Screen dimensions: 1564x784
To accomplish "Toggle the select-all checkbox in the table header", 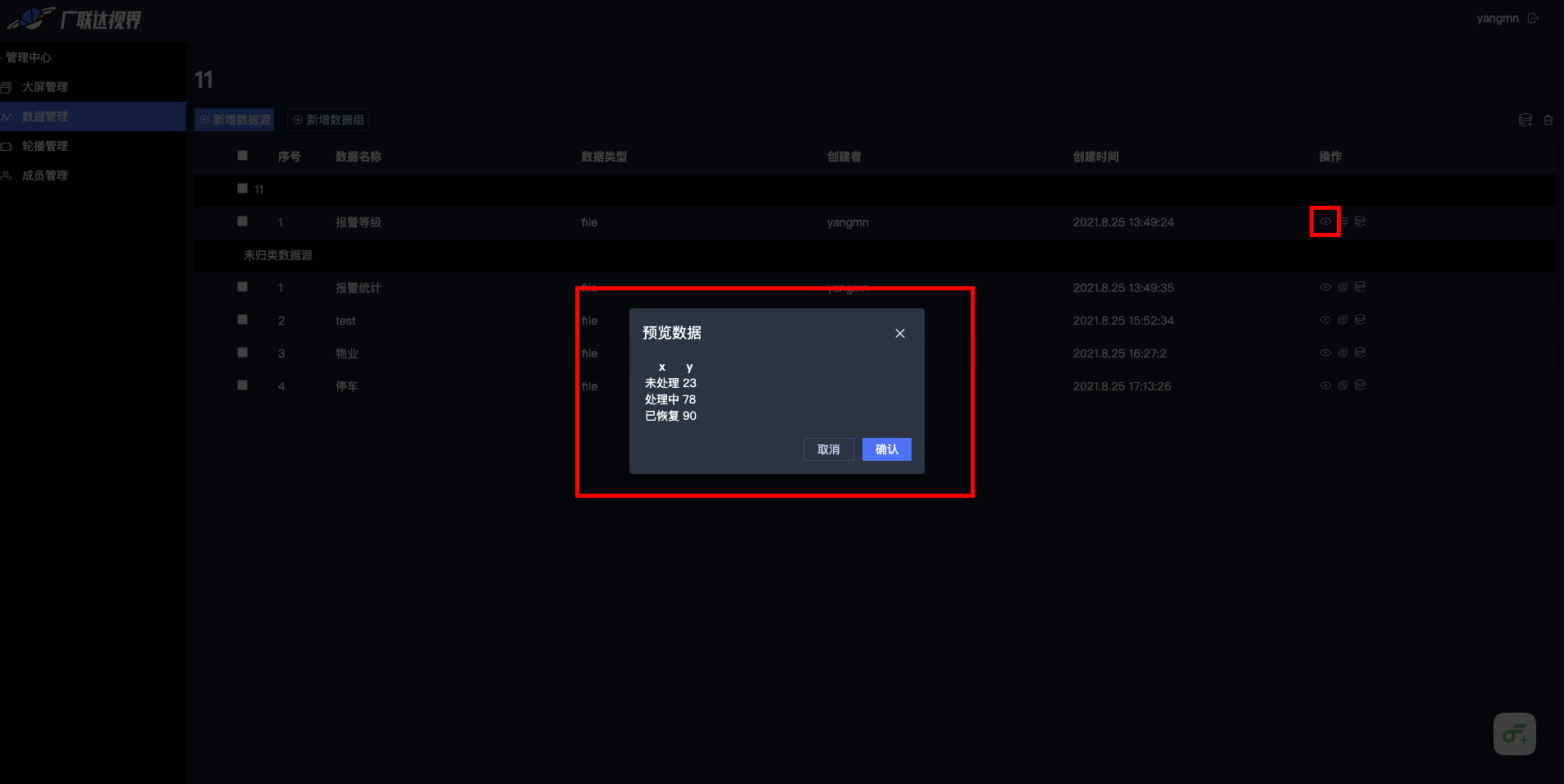I will [x=242, y=156].
